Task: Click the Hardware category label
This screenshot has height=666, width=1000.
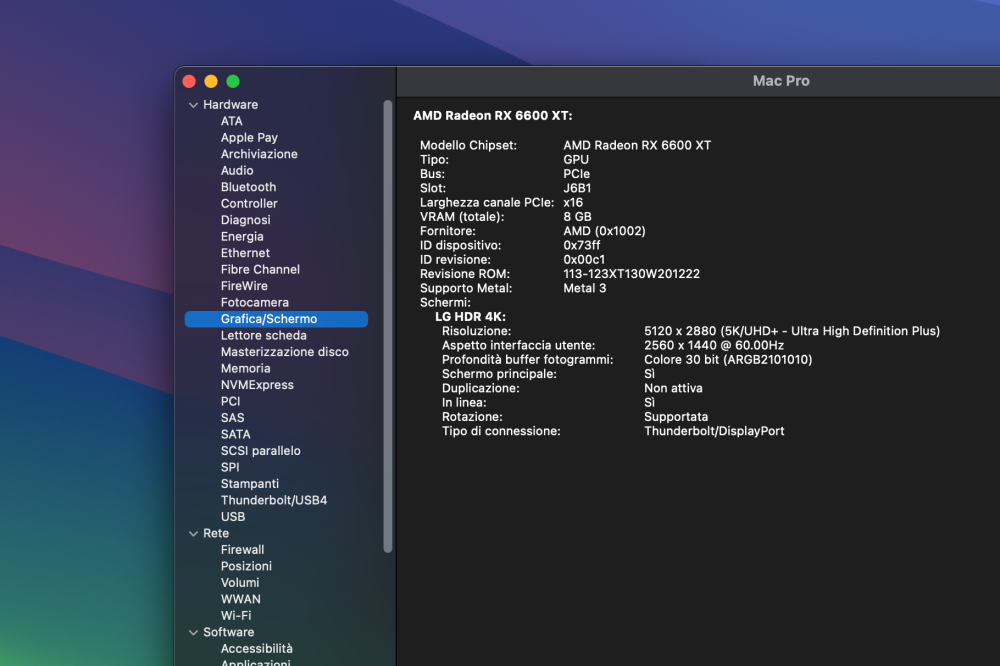Action: [231, 105]
